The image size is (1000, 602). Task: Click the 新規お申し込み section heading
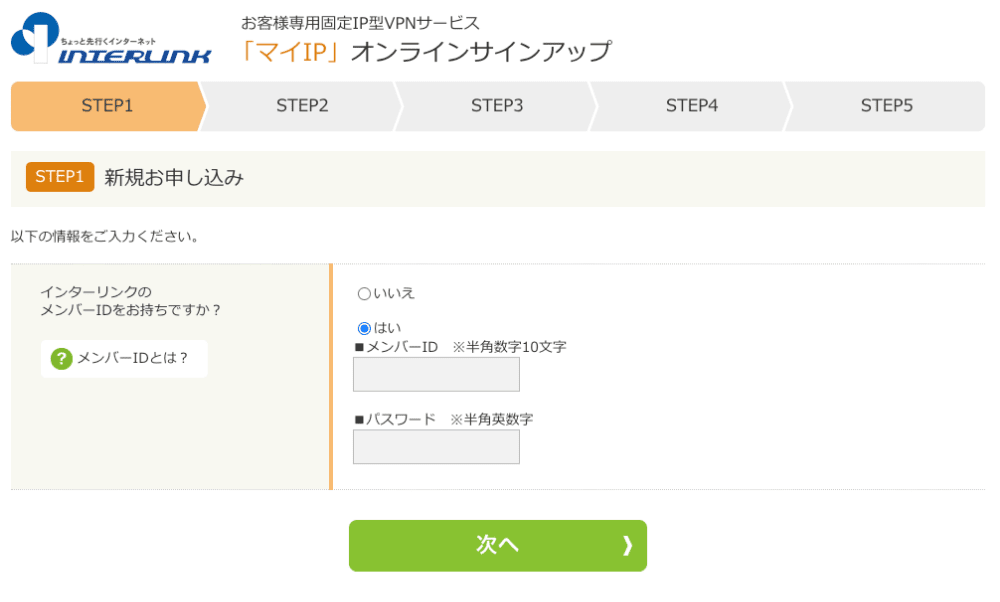coord(174,177)
